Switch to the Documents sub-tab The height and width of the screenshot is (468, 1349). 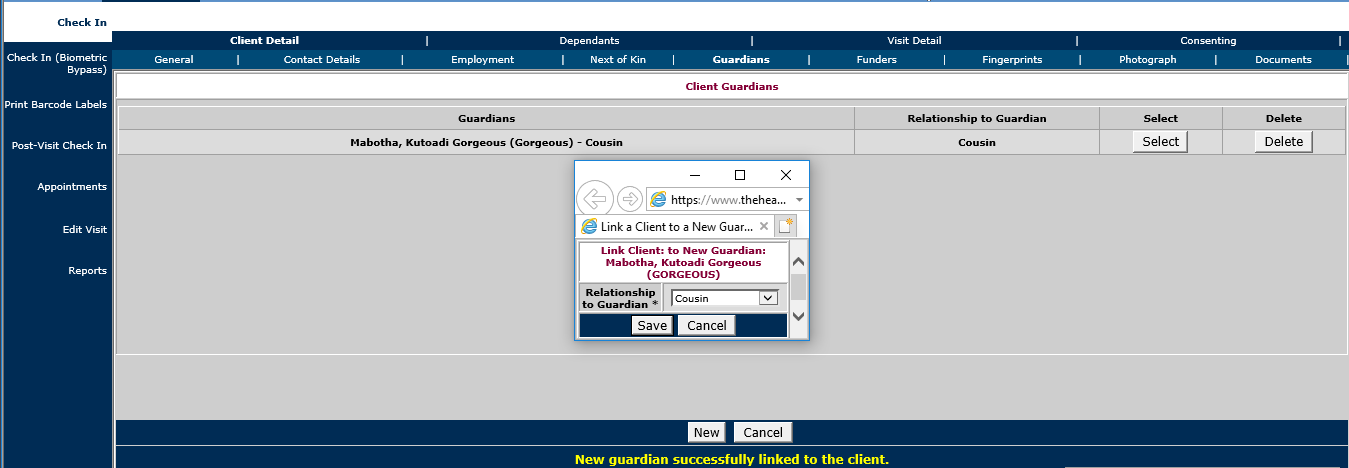pyautogui.click(x=1283, y=60)
